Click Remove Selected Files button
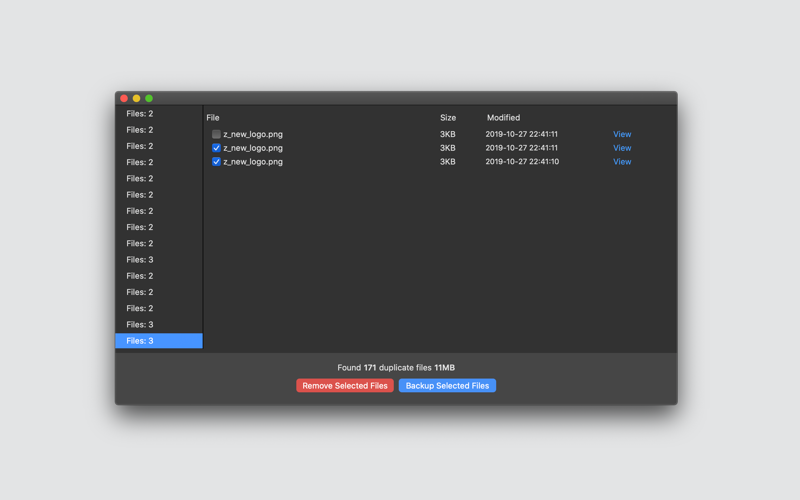This screenshot has height=500, width=800. coord(345,386)
